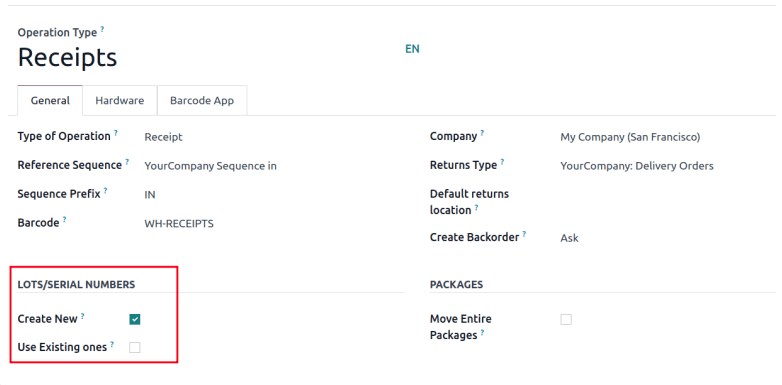Check the Move Entire Packages checkbox
This screenshot has width=782, height=385.
[x=566, y=319]
